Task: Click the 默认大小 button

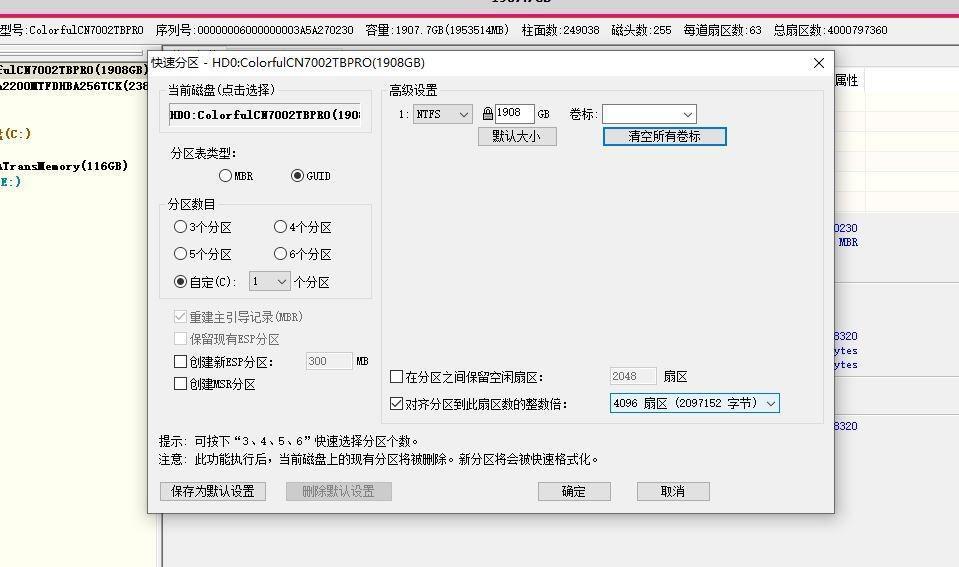Action: [x=517, y=136]
